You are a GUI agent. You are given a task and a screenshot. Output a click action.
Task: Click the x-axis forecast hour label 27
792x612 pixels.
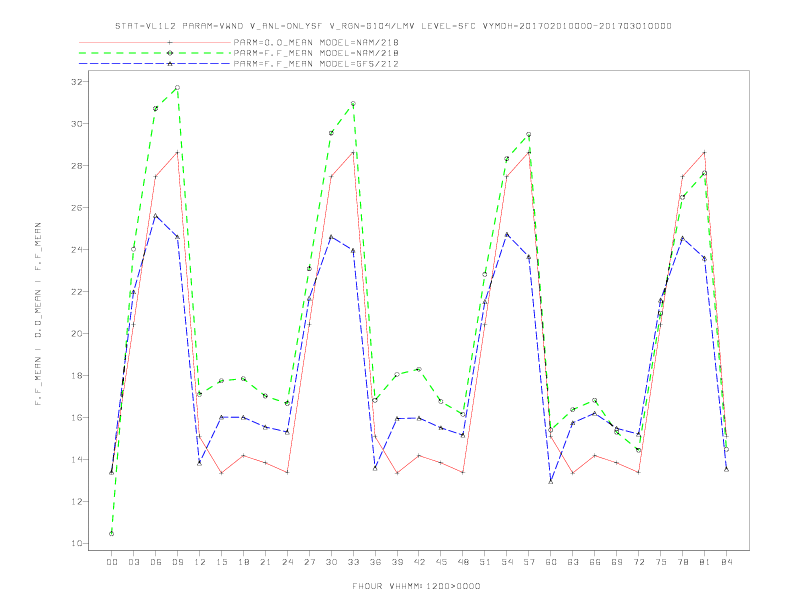click(309, 562)
